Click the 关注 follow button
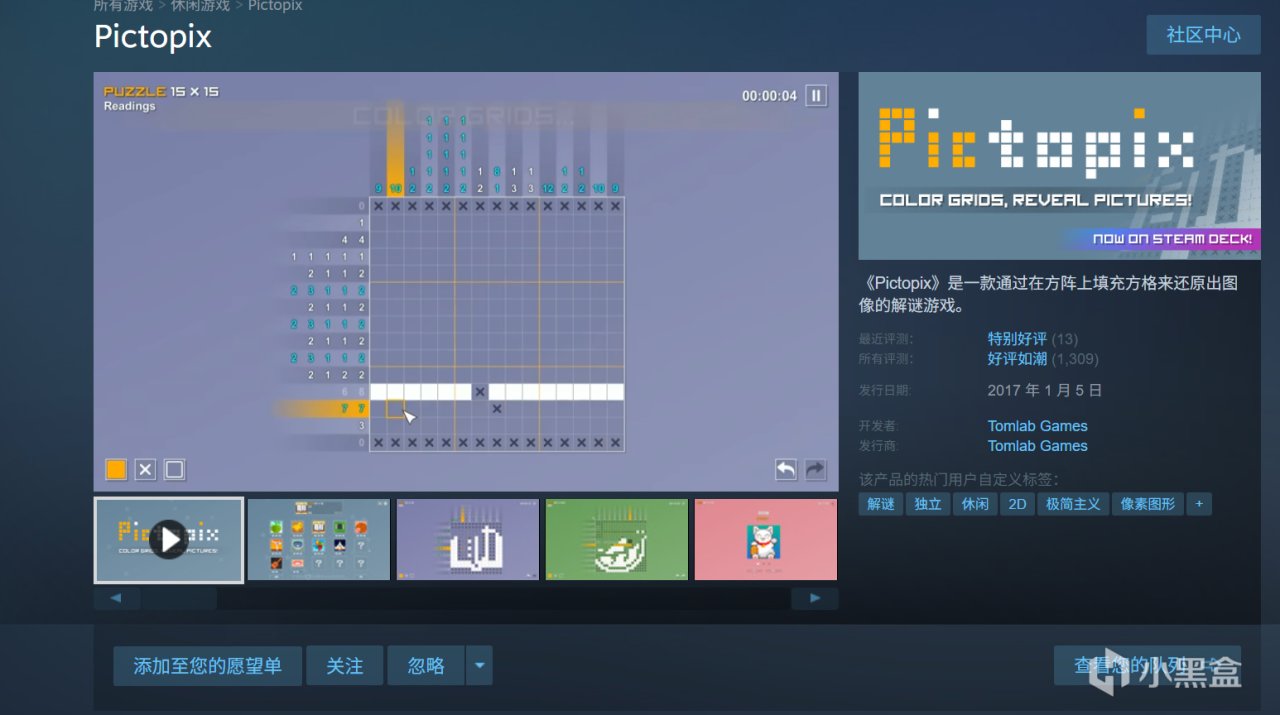1280x715 pixels. click(345, 666)
